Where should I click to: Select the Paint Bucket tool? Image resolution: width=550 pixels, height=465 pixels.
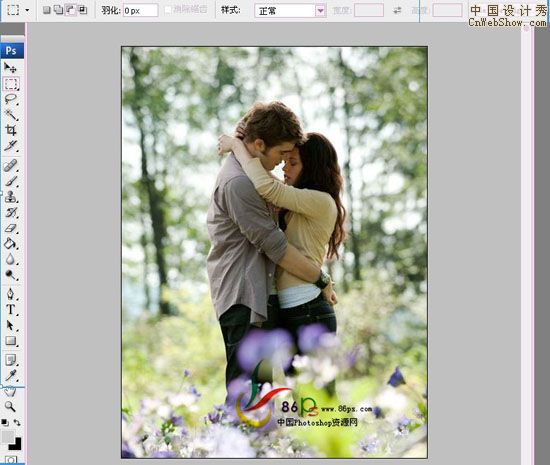[11, 244]
